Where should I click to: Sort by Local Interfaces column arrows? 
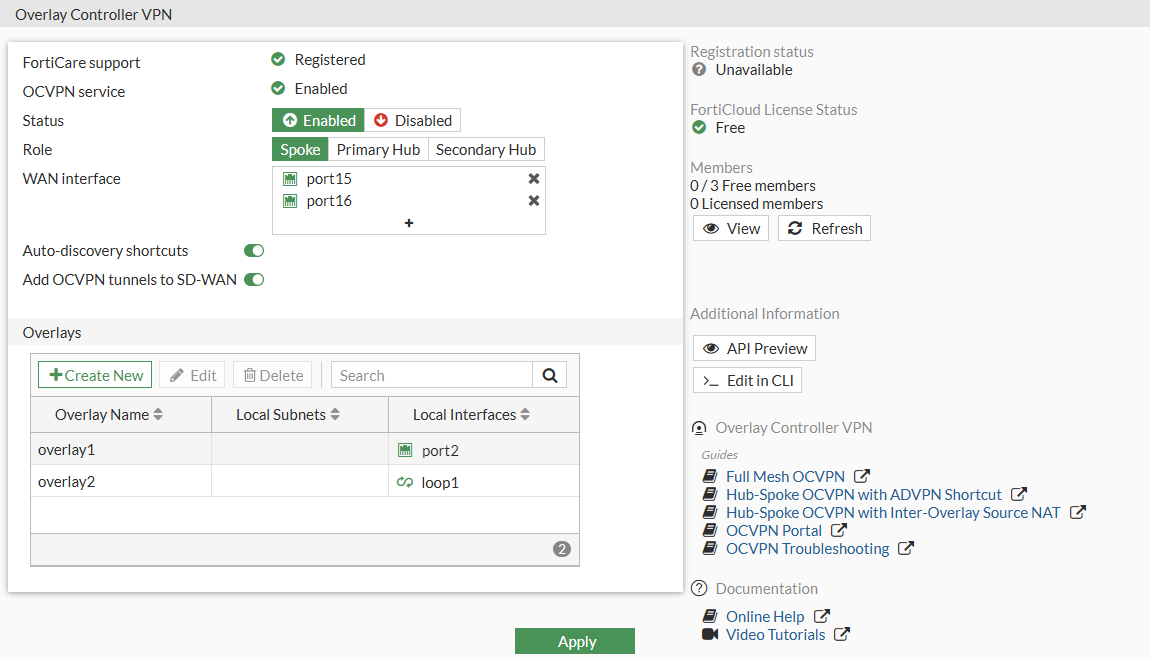tap(525, 415)
